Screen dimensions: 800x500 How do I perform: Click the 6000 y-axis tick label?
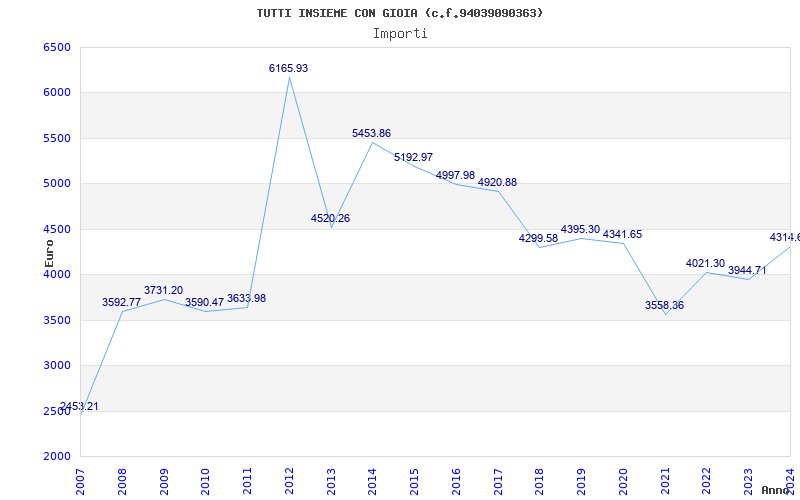57,93
